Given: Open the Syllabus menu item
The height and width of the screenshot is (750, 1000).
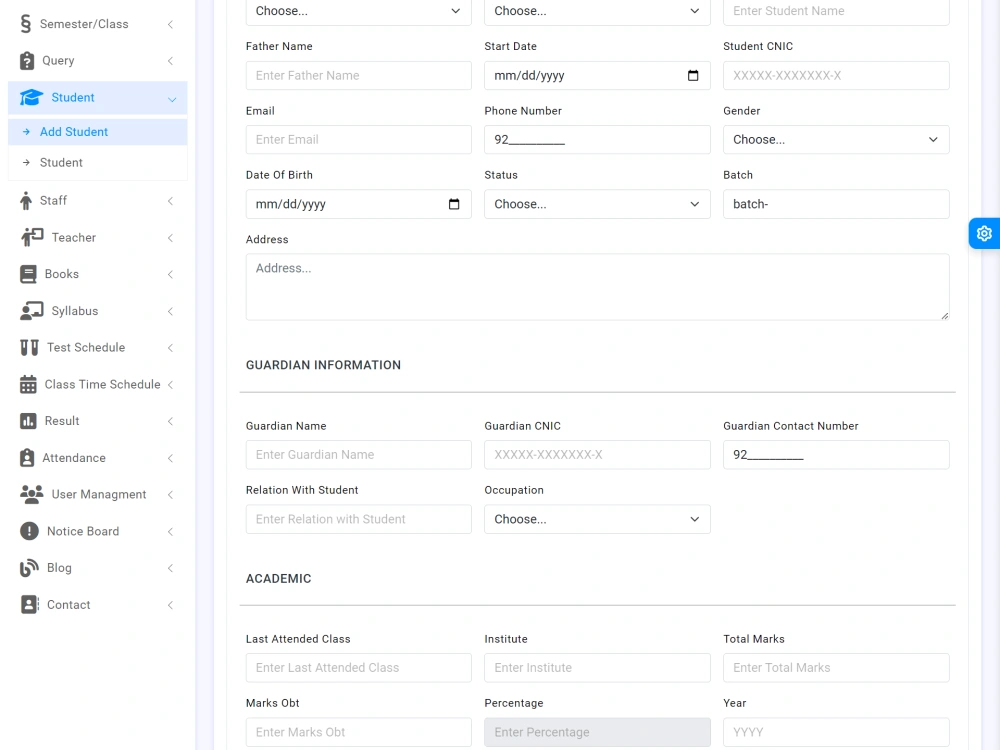Looking at the screenshot, I should pyautogui.click(x=98, y=311).
